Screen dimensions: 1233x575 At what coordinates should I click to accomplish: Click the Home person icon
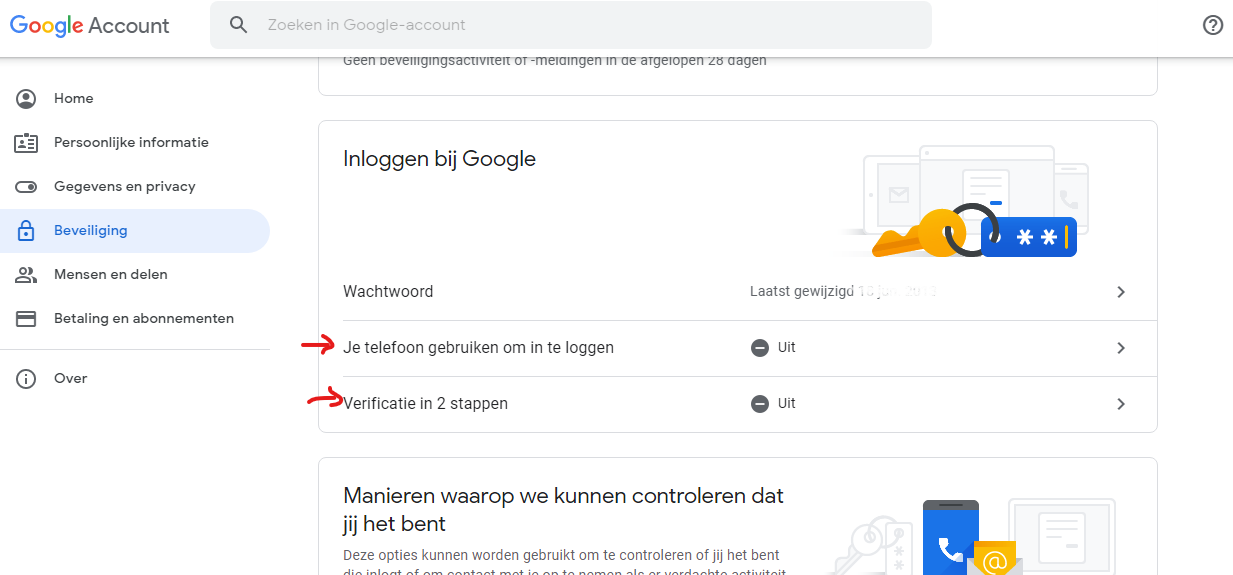click(26, 99)
